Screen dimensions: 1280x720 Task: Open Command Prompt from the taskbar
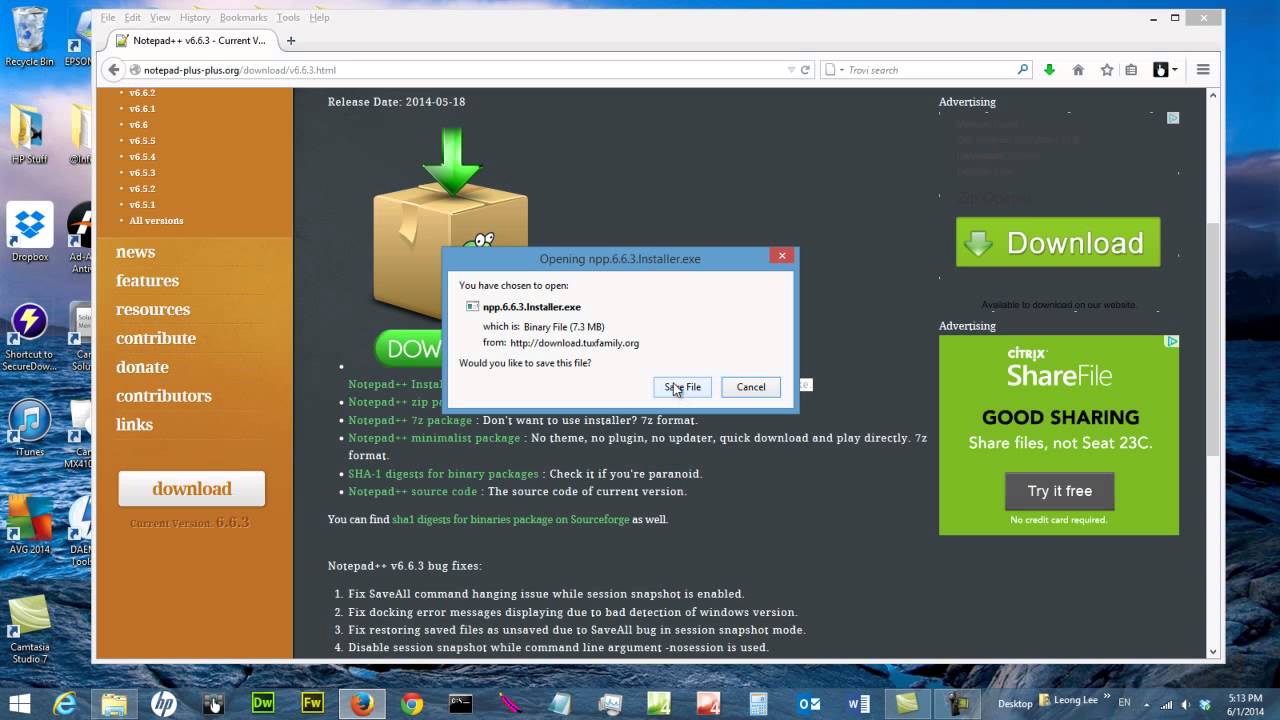point(461,704)
